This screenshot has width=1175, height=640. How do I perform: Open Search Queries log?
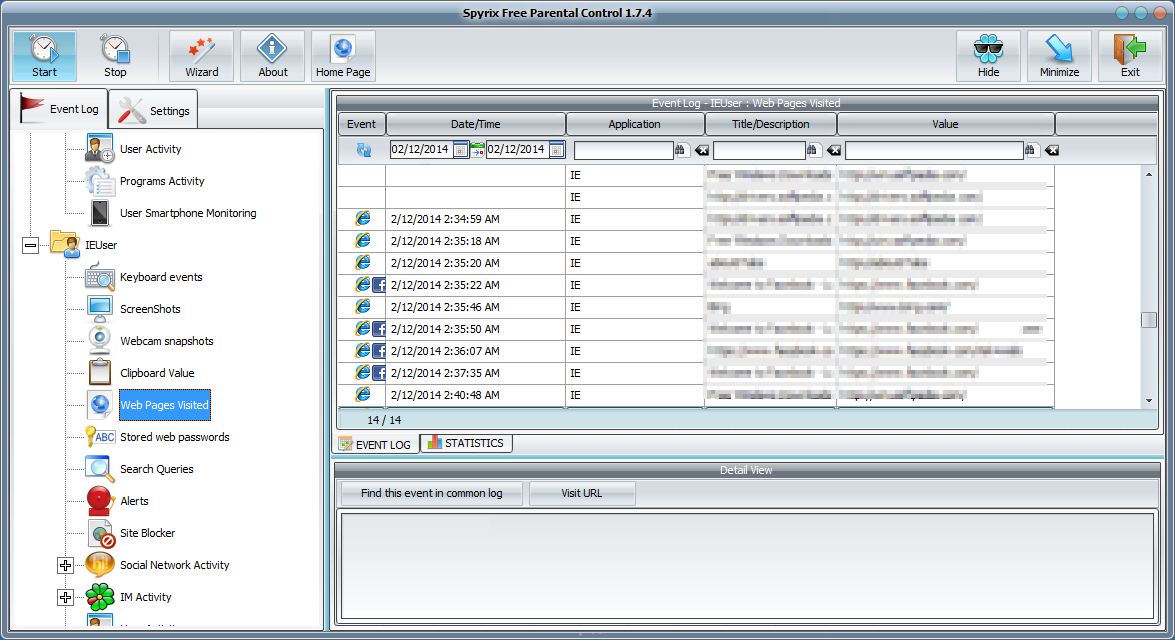click(x=157, y=469)
